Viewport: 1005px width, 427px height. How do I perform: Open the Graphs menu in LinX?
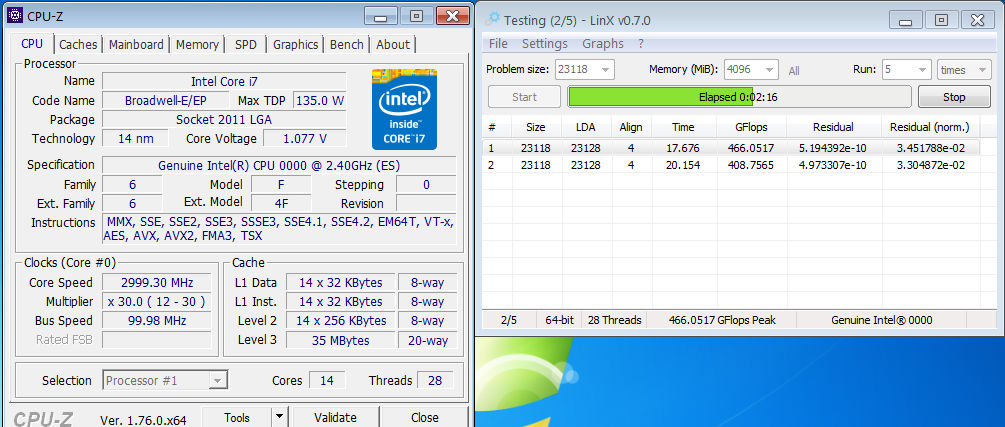point(603,44)
